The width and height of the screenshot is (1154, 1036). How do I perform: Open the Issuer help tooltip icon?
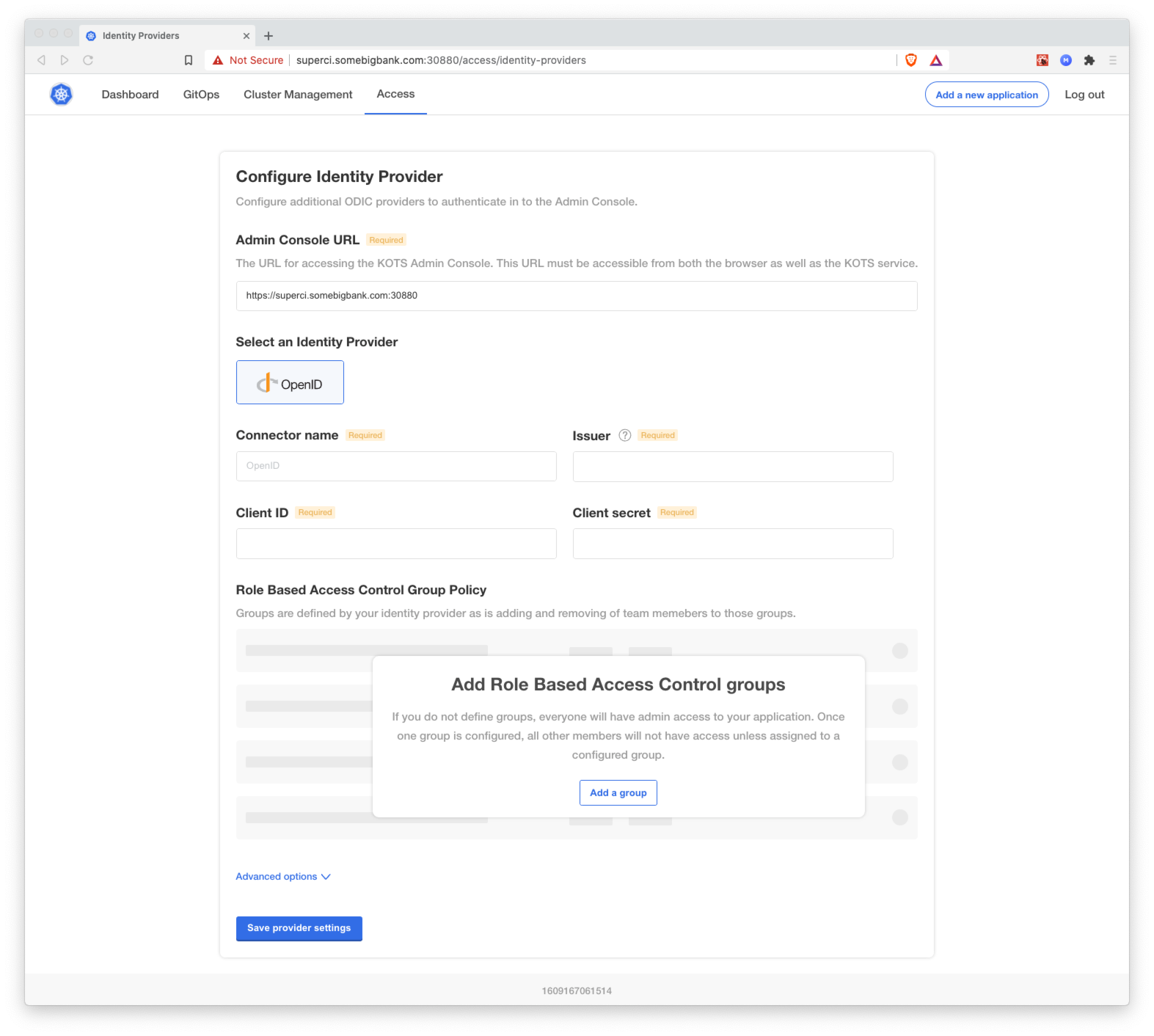click(x=624, y=435)
